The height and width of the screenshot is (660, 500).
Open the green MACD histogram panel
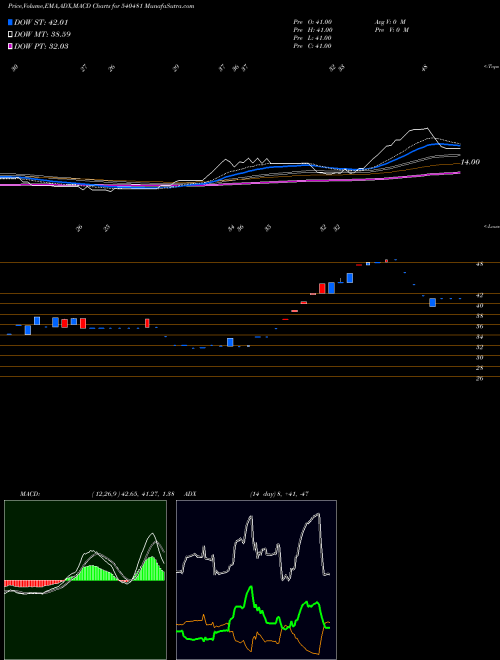(85, 580)
